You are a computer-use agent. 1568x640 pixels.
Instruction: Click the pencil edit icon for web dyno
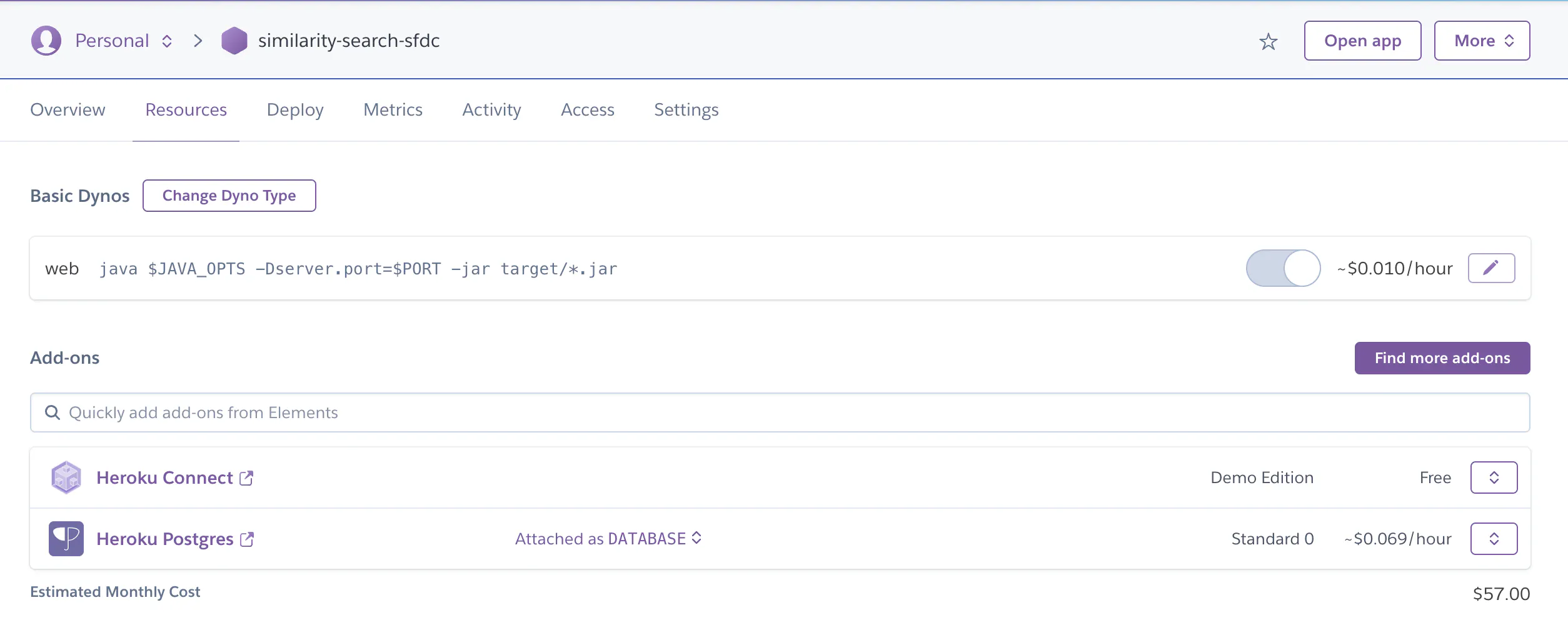point(1491,268)
